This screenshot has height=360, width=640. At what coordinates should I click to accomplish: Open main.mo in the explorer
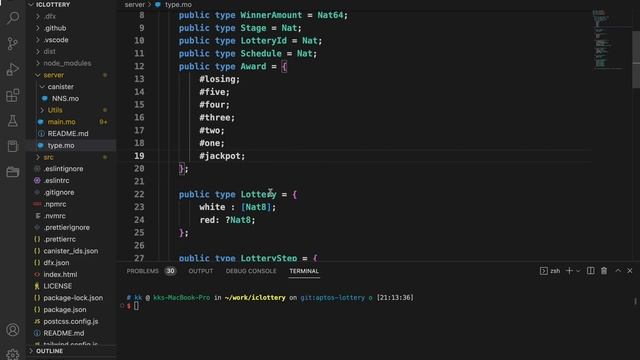pyautogui.click(x=61, y=122)
